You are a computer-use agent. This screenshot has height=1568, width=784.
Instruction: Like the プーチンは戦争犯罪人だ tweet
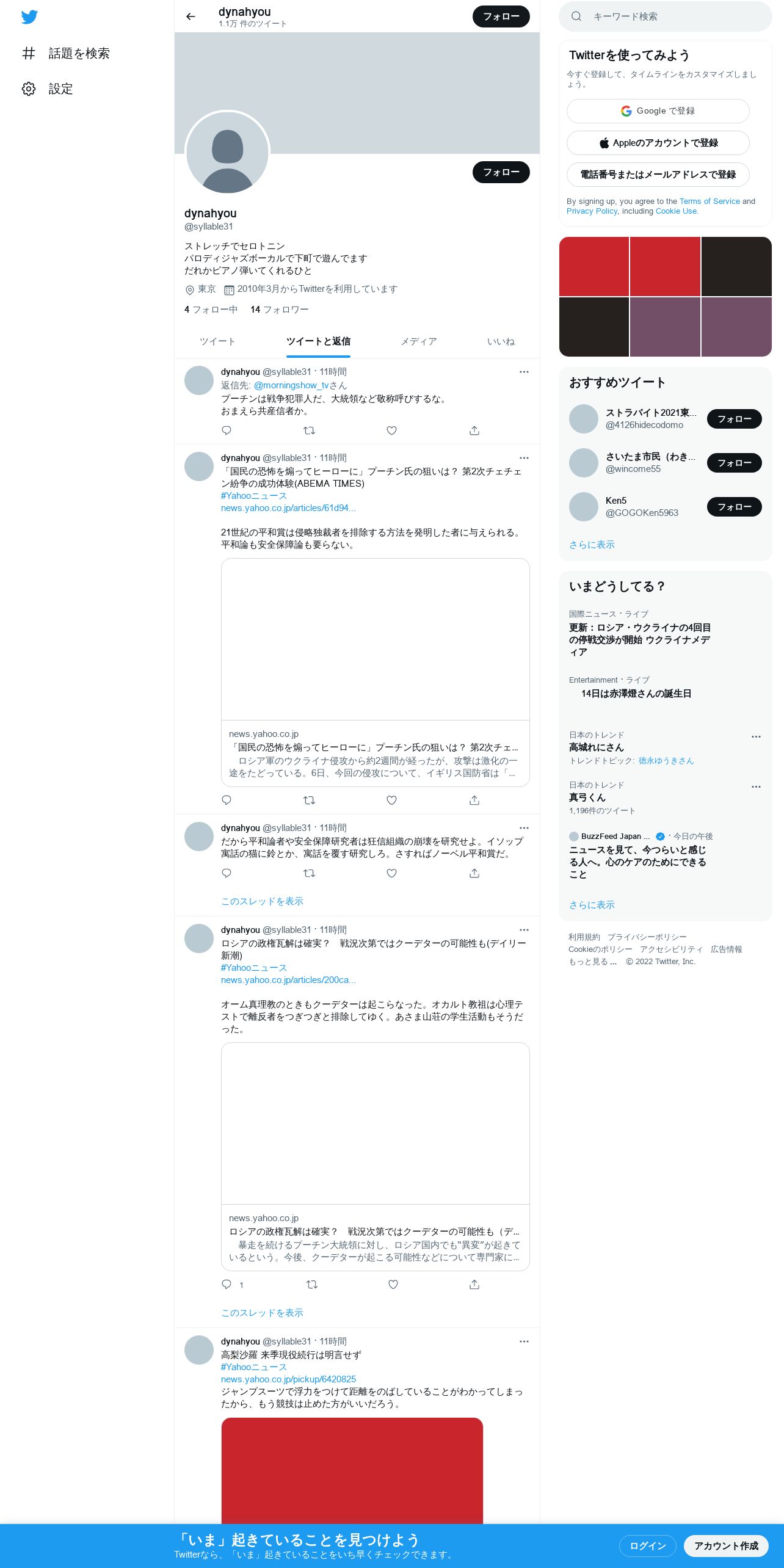pyautogui.click(x=391, y=430)
